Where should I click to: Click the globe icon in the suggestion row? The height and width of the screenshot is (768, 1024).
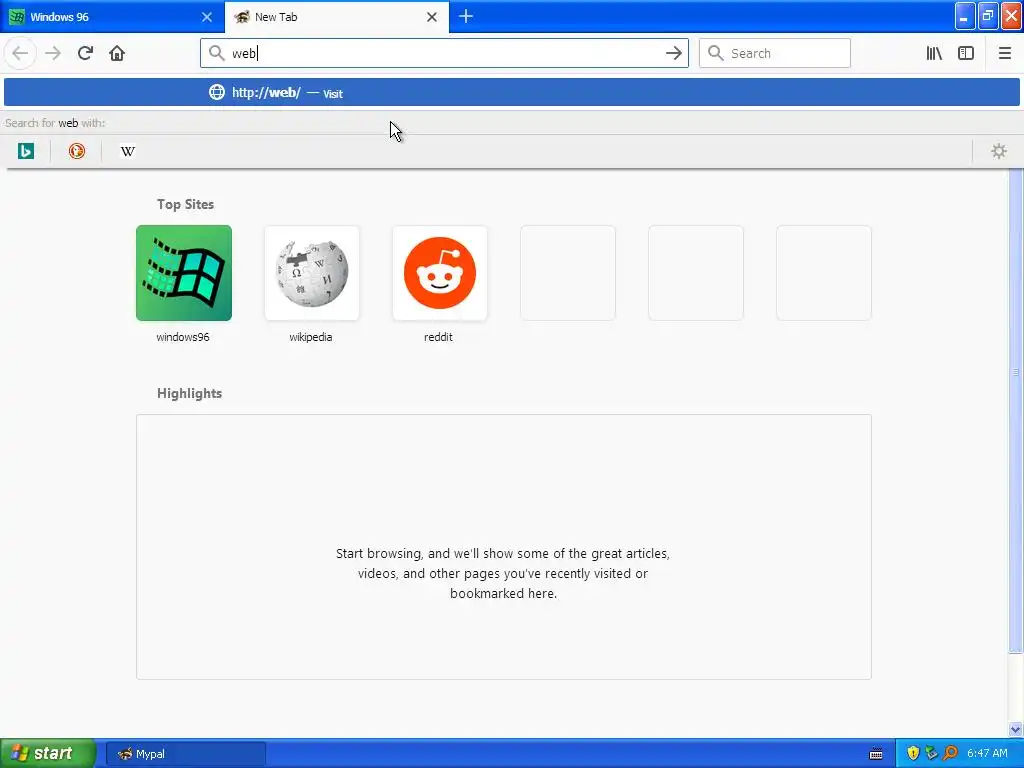pyautogui.click(x=217, y=92)
